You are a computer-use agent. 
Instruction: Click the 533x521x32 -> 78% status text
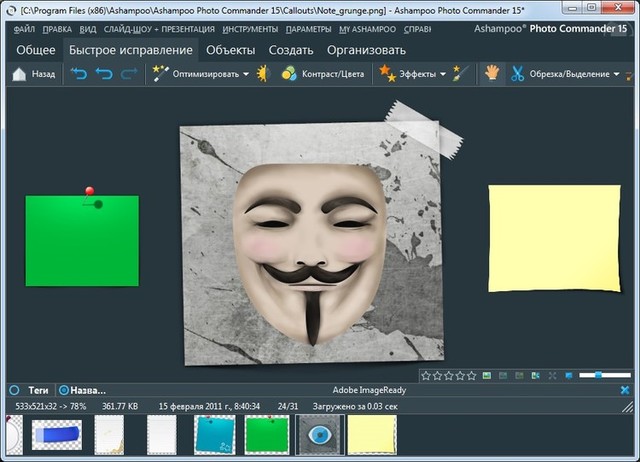(x=51, y=406)
